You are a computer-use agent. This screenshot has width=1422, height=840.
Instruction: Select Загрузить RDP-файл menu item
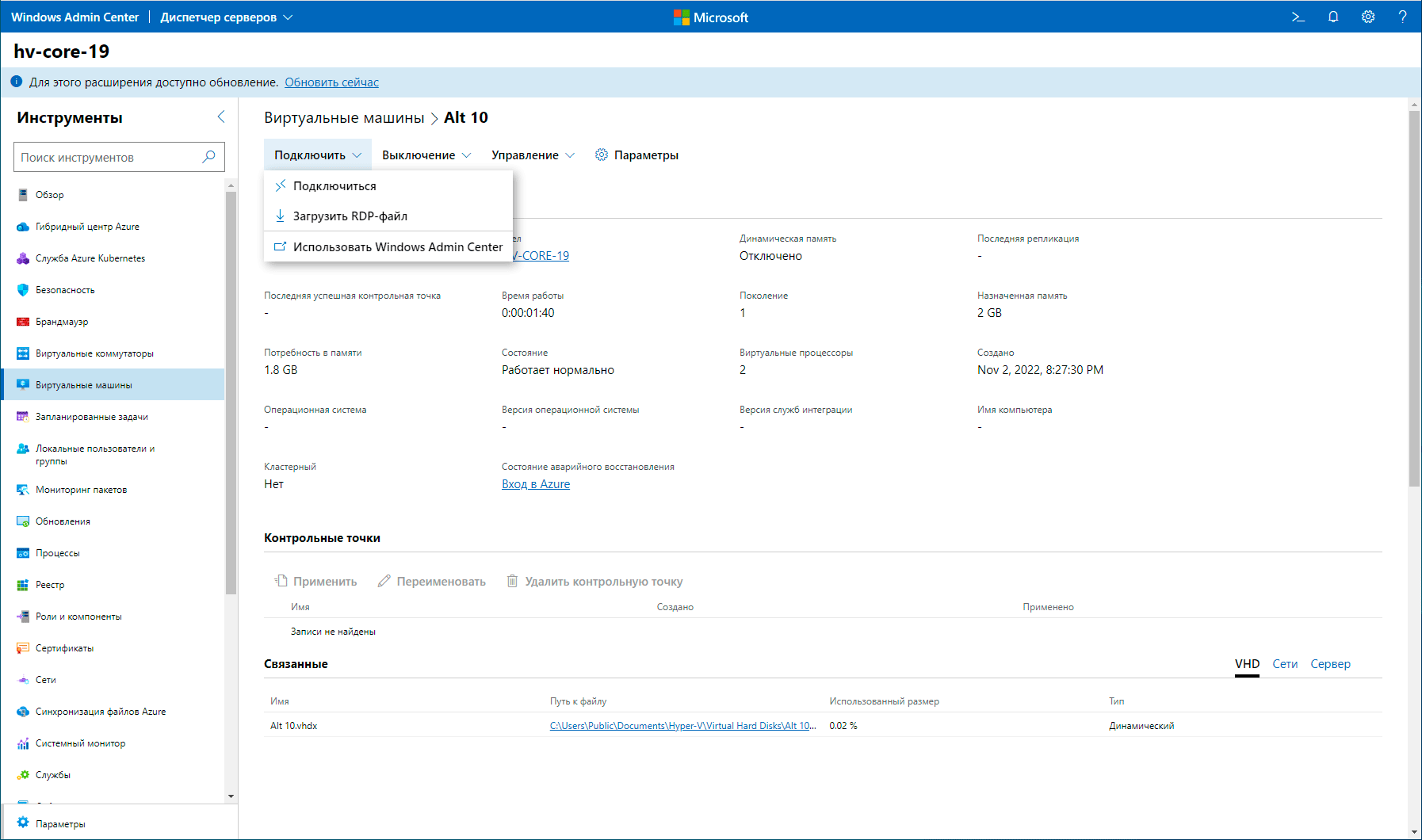(x=350, y=216)
